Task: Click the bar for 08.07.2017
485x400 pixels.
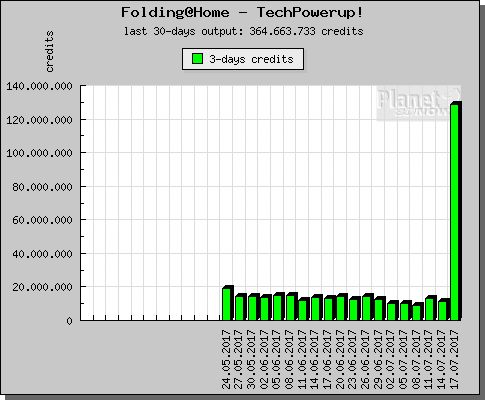Action: pyautogui.click(x=418, y=311)
